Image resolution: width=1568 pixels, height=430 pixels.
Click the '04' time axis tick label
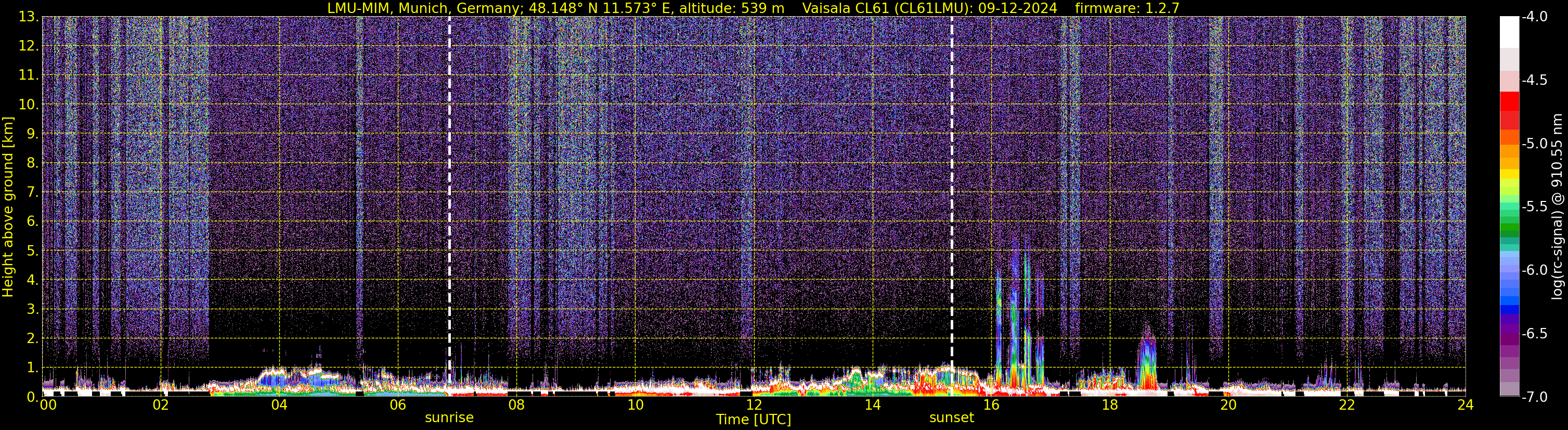pos(279,406)
